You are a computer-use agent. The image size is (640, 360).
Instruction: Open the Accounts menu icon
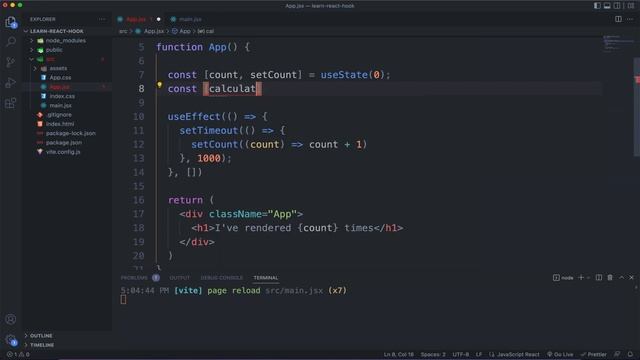click(11, 319)
